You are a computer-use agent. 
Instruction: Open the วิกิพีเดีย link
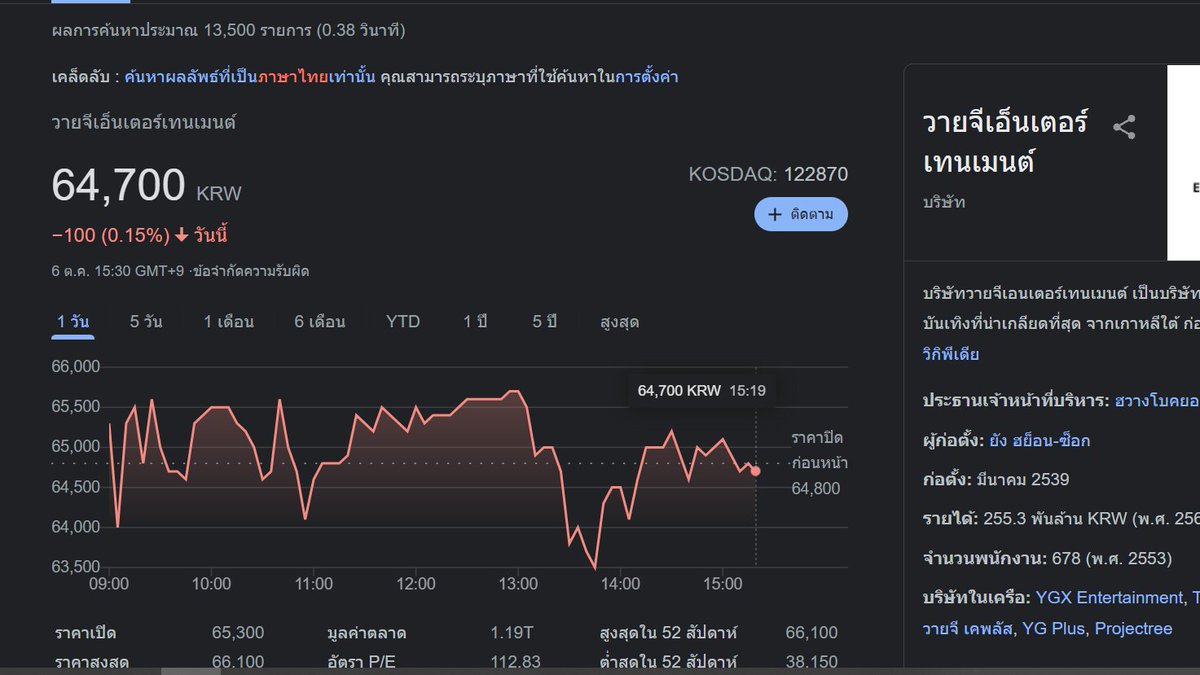951,354
